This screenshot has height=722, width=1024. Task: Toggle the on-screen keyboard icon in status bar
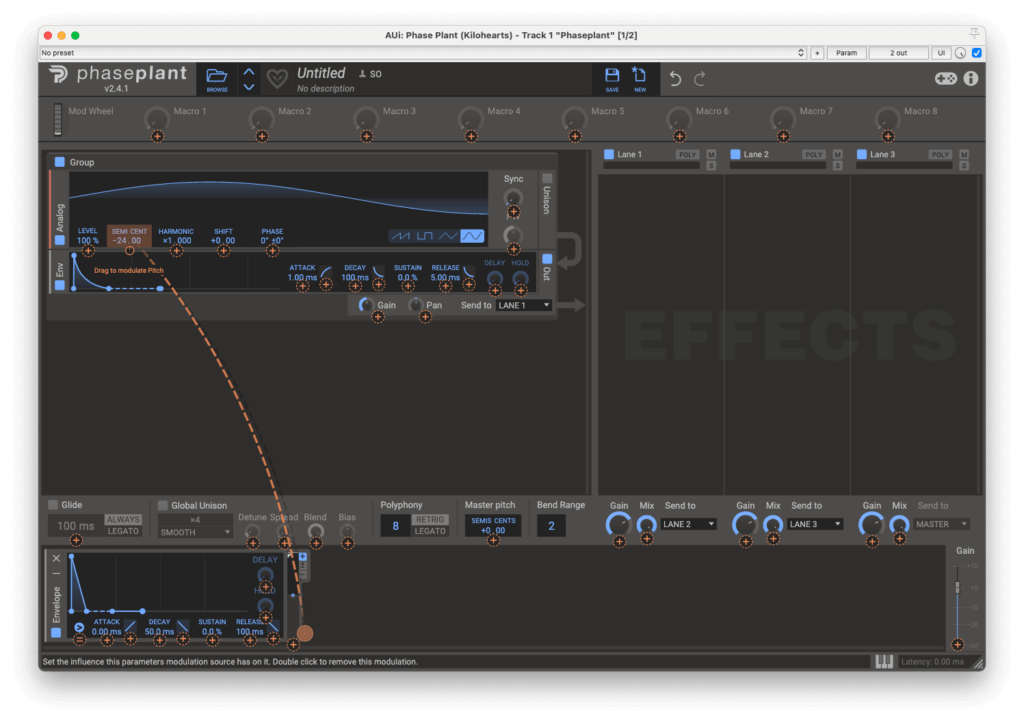884,662
